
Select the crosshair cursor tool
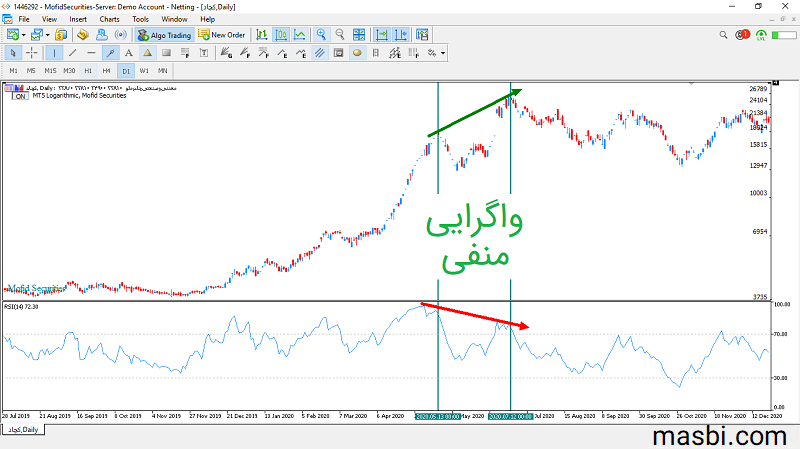32,53
